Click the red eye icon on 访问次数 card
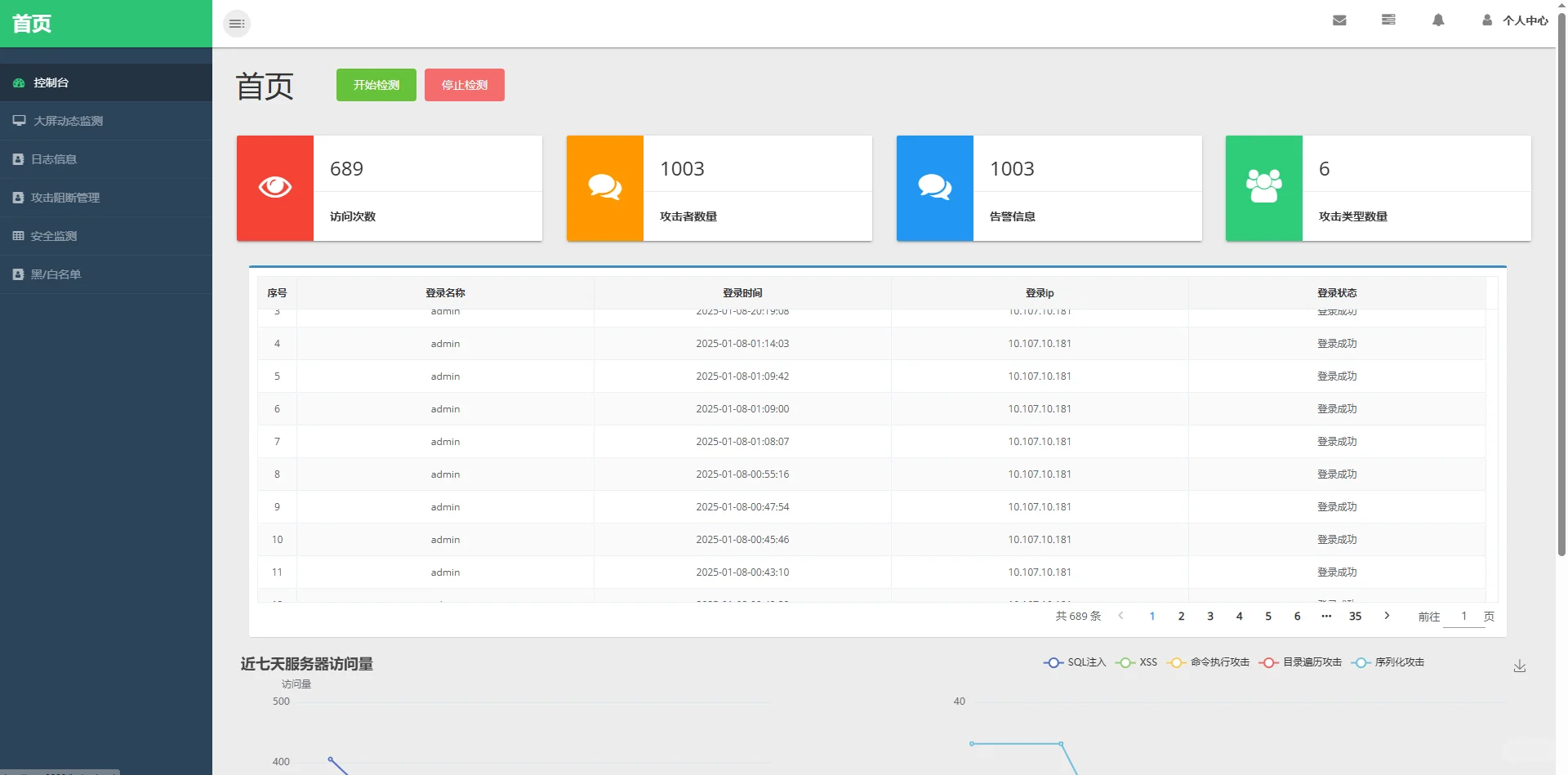The width and height of the screenshot is (1568, 775). (274, 186)
